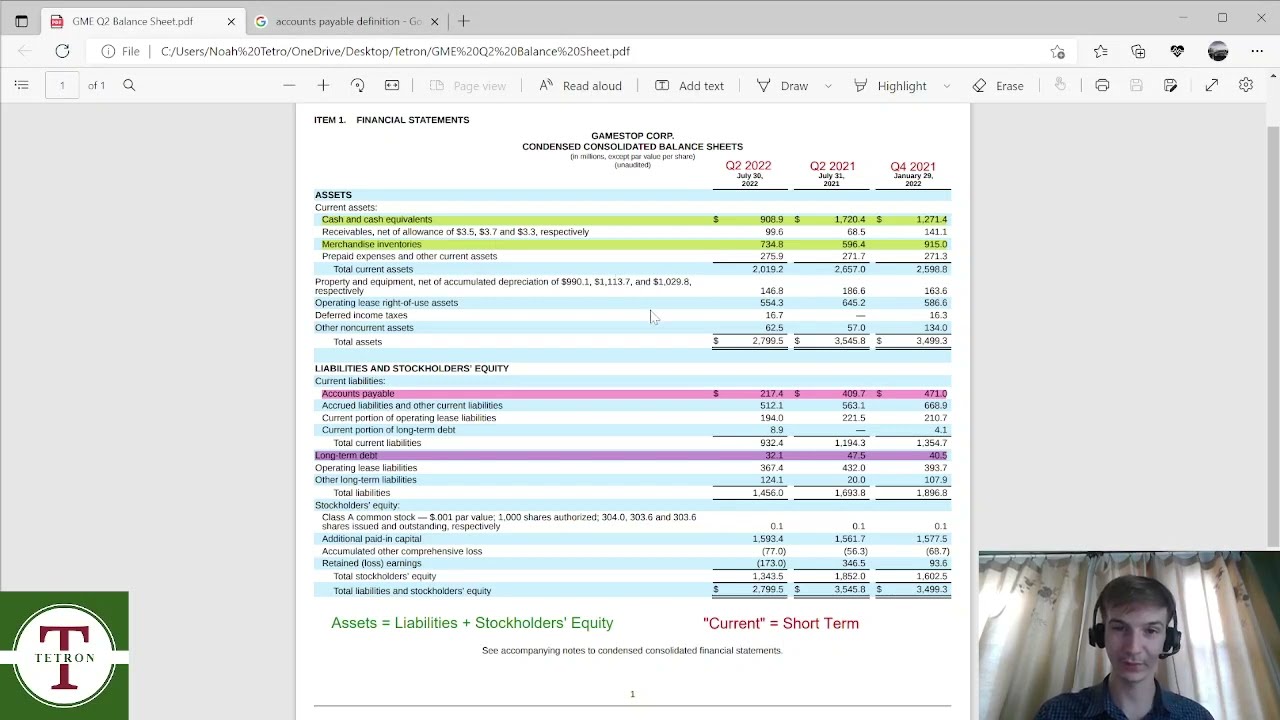Click the ITEM 1. FINANCIAL STATEMENTS heading

tap(391, 120)
